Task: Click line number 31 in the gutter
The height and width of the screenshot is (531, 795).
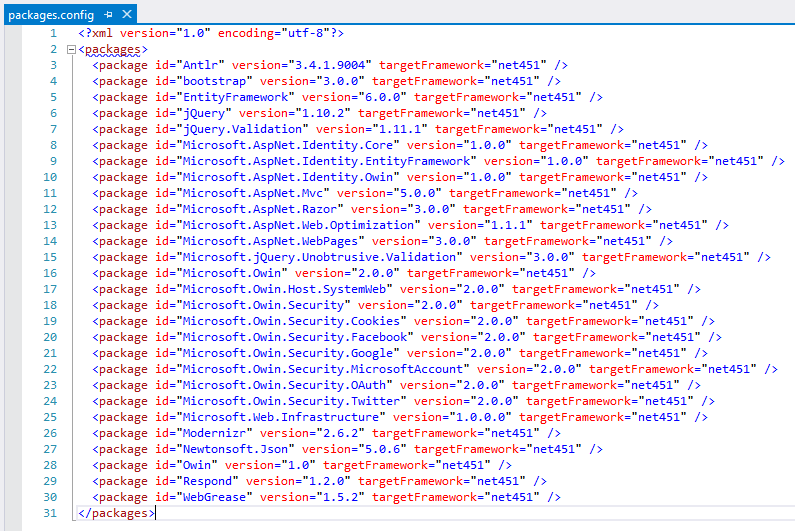Action: [50, 513]
